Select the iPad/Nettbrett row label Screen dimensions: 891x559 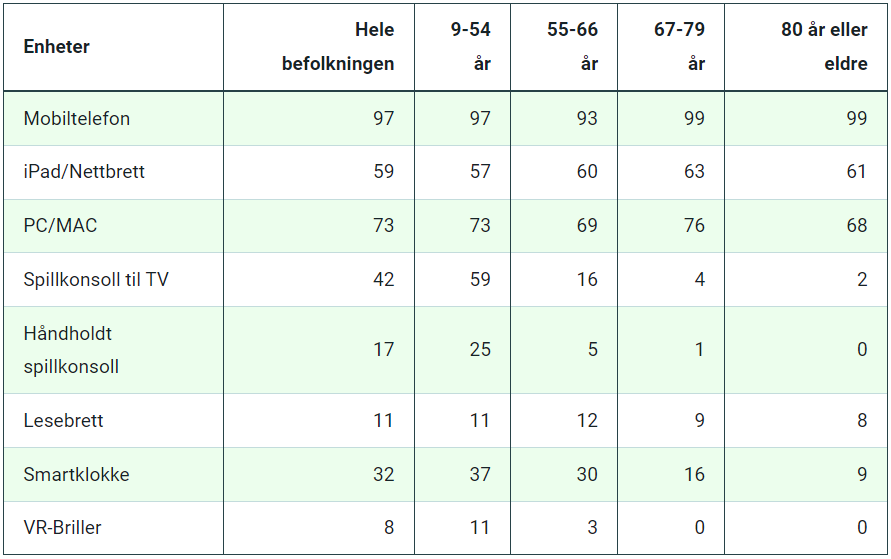tap(84, 172)
